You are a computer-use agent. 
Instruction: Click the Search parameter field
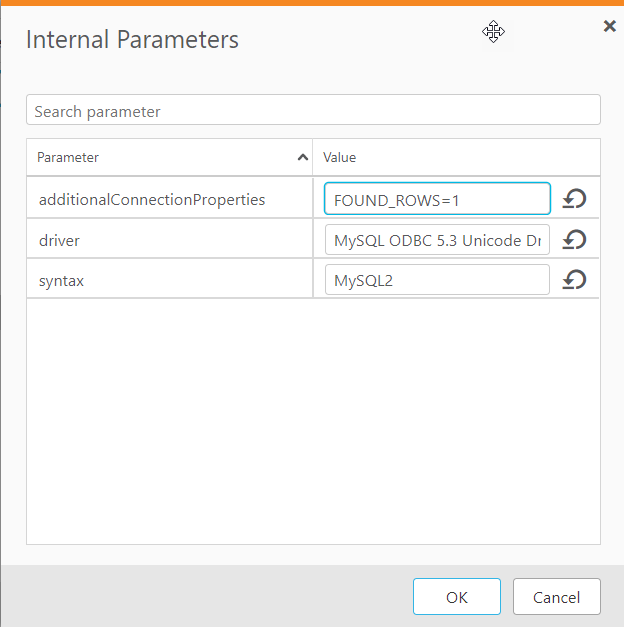(x=313, y=111)
